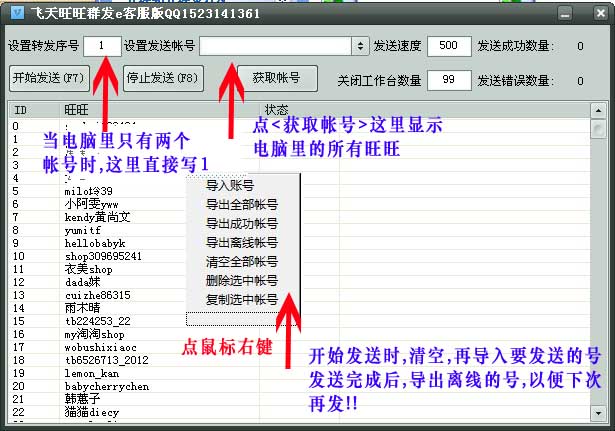This screenshot has width=615, height=431.
Task: Click the 设置转发序号 input field
Action: click(x=102, y=46)
